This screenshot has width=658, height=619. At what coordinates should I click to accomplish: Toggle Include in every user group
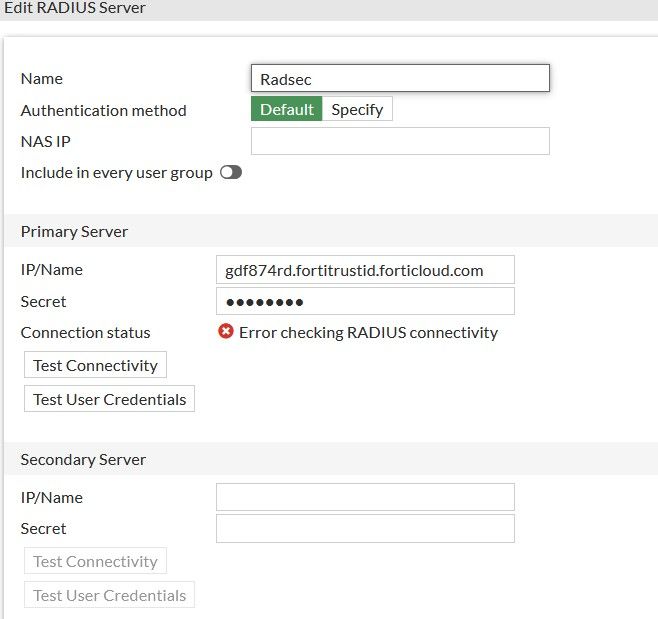click(x=231, y=172)
